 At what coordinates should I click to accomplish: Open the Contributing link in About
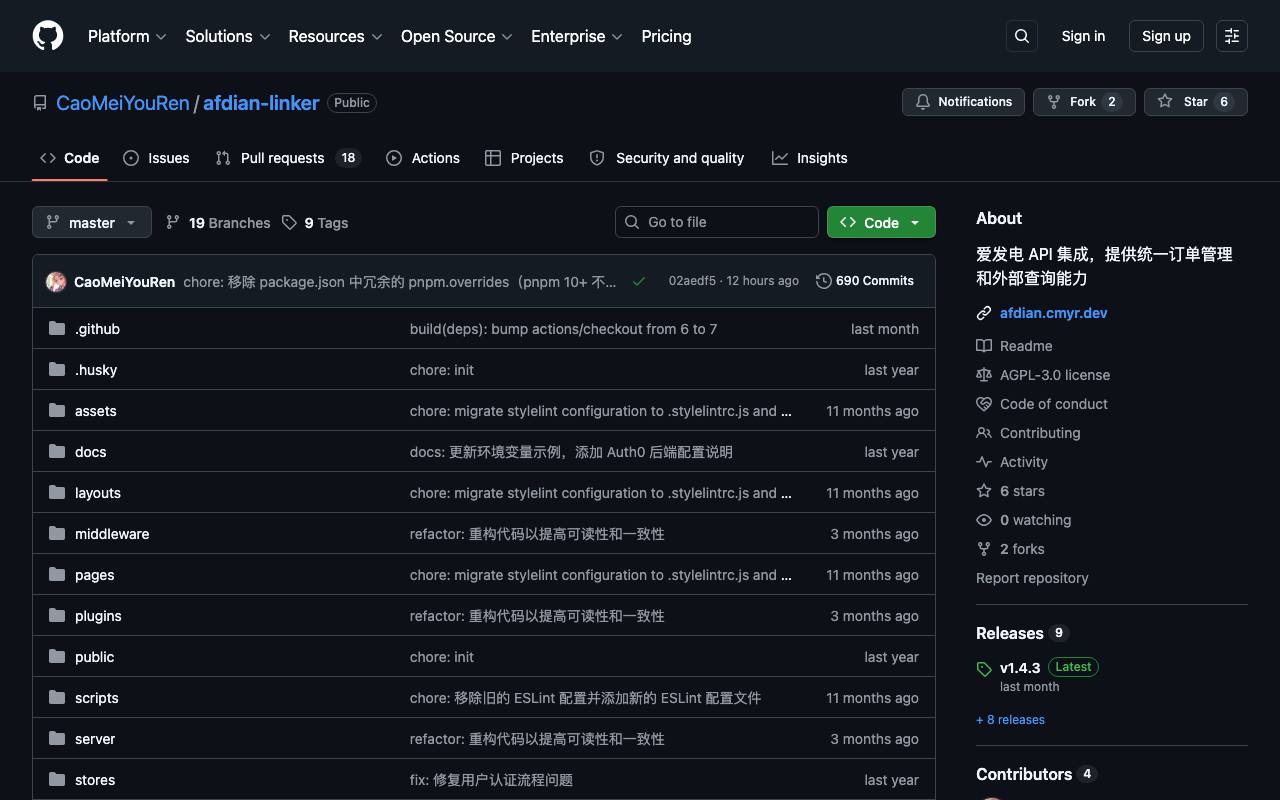[1040, 433]
